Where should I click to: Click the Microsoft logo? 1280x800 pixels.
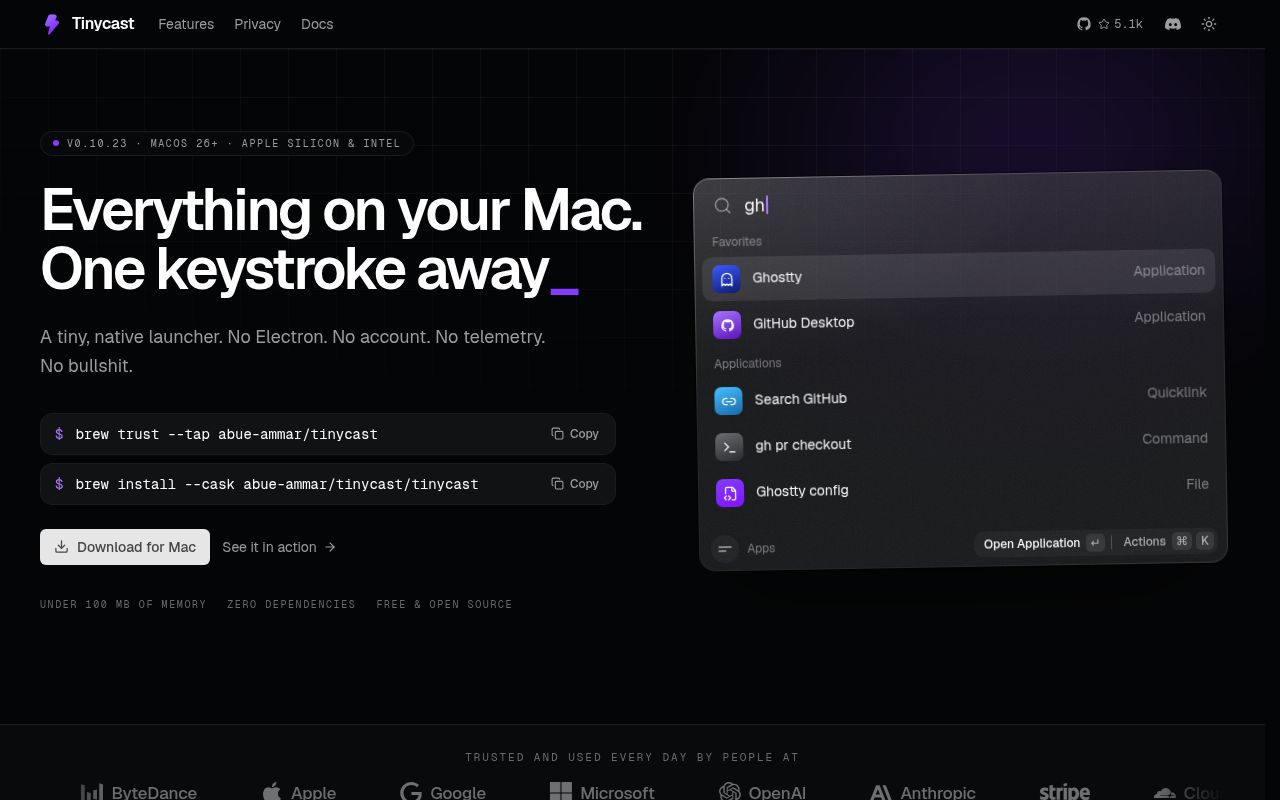(x=602, y=793)
